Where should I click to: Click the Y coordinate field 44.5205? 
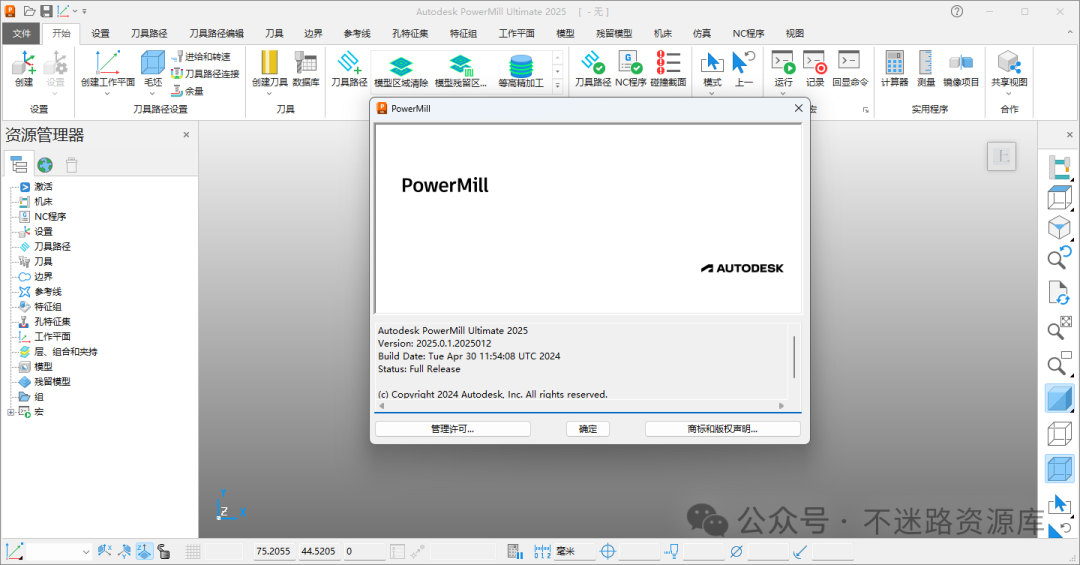click(318, 551)
